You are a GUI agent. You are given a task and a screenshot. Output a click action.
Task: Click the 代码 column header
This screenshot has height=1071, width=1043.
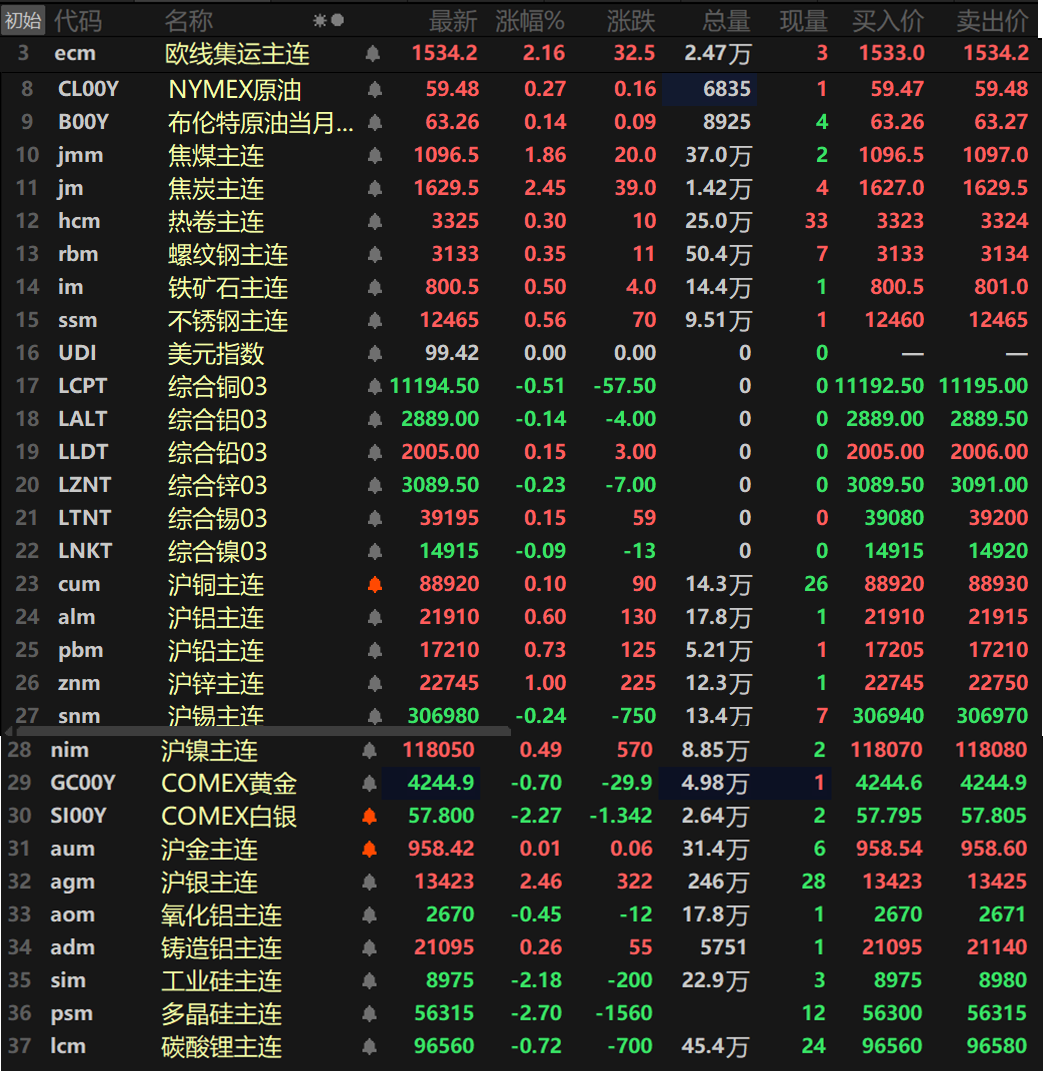coord(78,20)
